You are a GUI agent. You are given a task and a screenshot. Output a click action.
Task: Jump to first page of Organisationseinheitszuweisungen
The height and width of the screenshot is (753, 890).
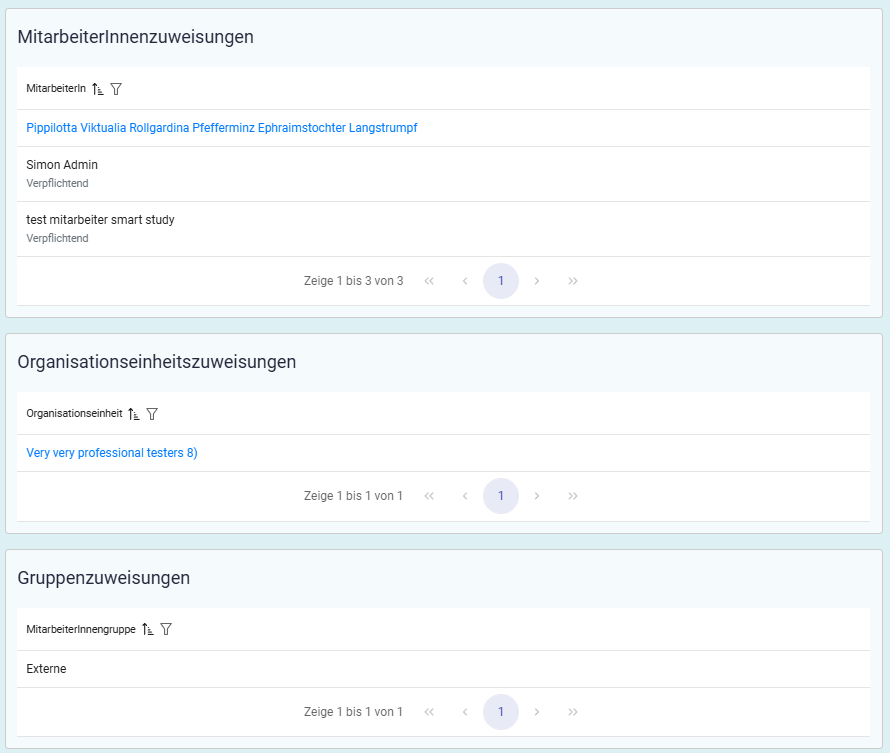pyautogui.click(x=429, y=496)
